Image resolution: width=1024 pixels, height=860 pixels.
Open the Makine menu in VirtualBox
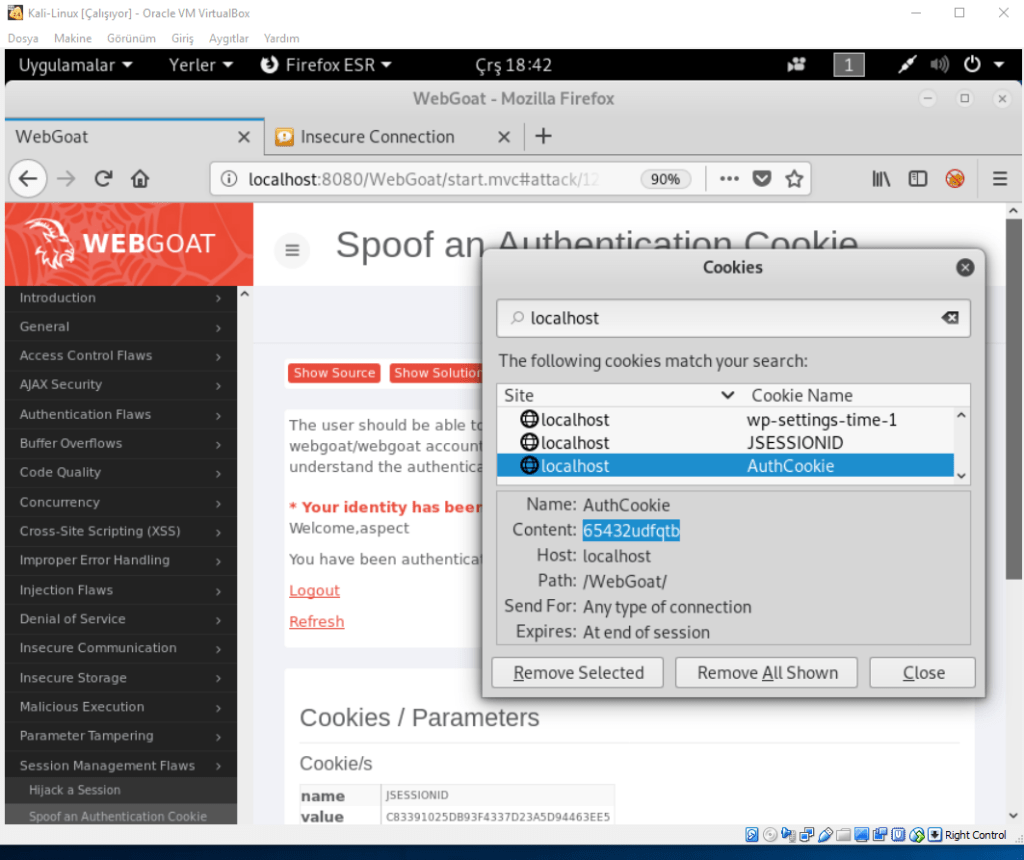72,38
